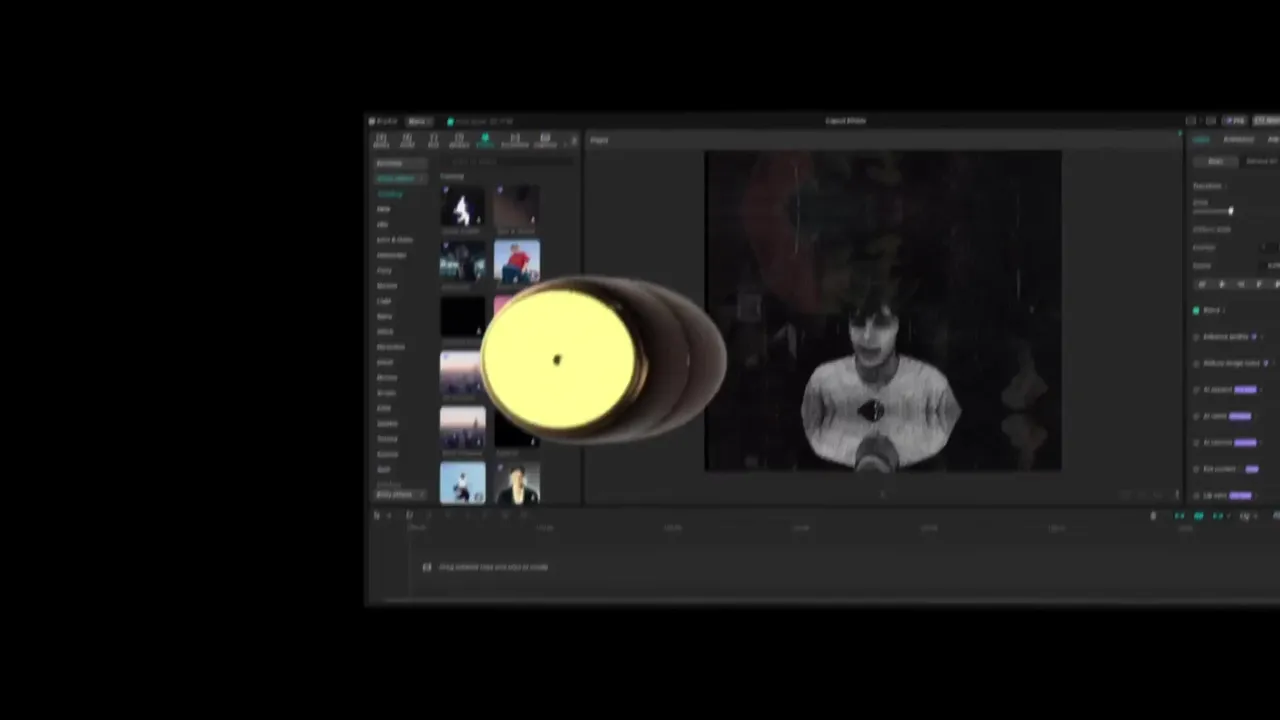This screenshot has height=720, width=1280.
Task: Enable the Enhance quality checkbox
Action: pos(1197,337)
